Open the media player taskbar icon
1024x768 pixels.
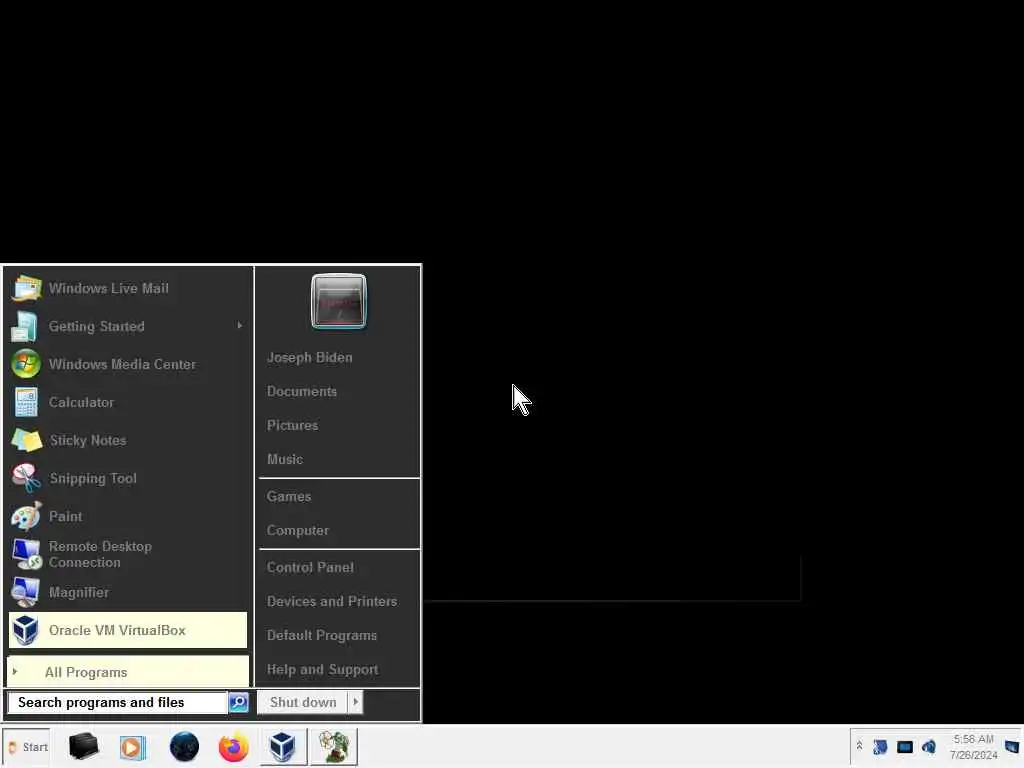click(x=133, y=747)
